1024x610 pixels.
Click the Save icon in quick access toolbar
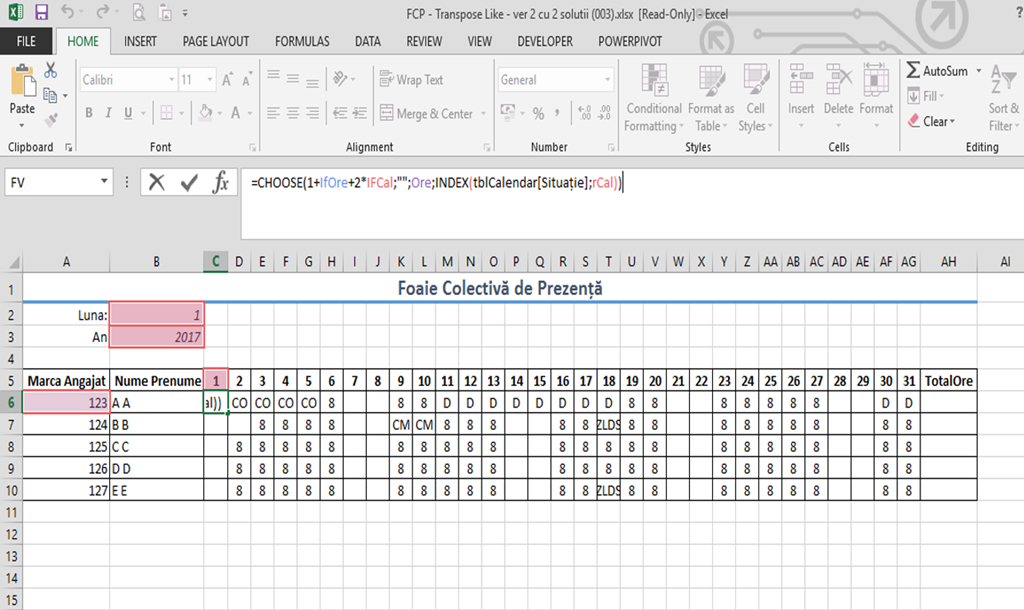[x=41, y=13]
